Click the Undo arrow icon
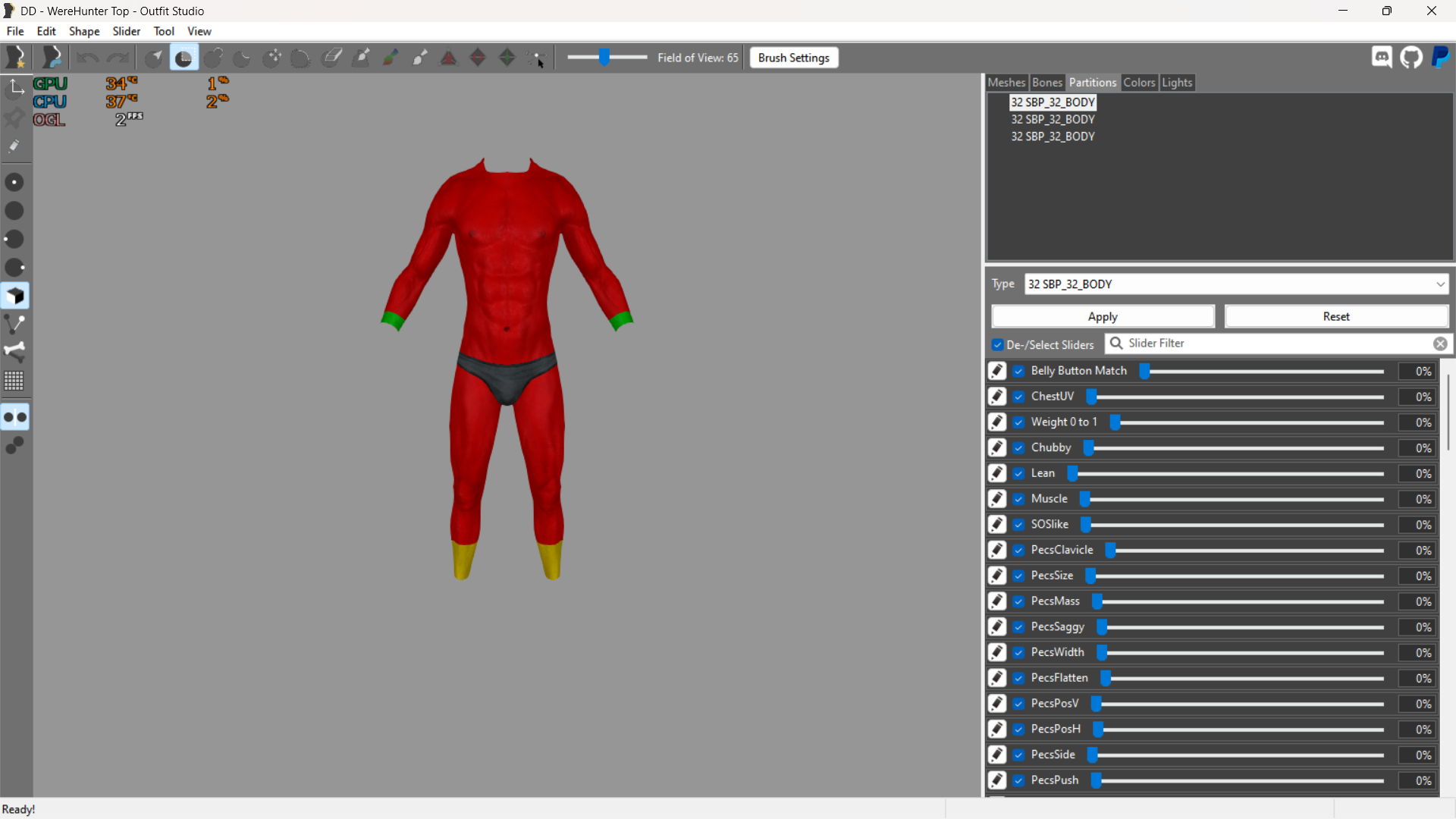Screen dimensions: 1456x819 coord(88,58)
